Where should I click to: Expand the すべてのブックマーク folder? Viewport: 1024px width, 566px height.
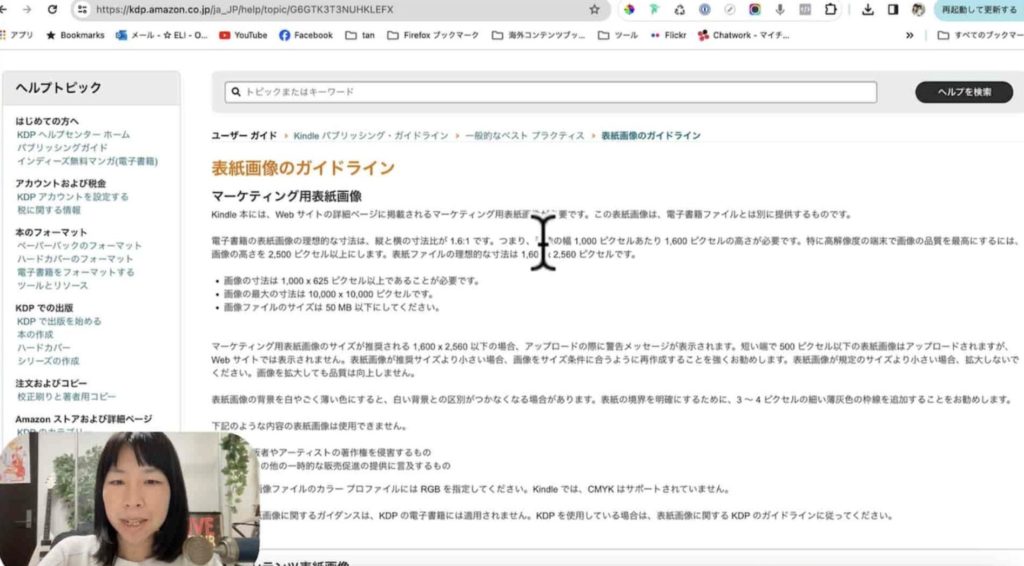click(x=980, y=35)
